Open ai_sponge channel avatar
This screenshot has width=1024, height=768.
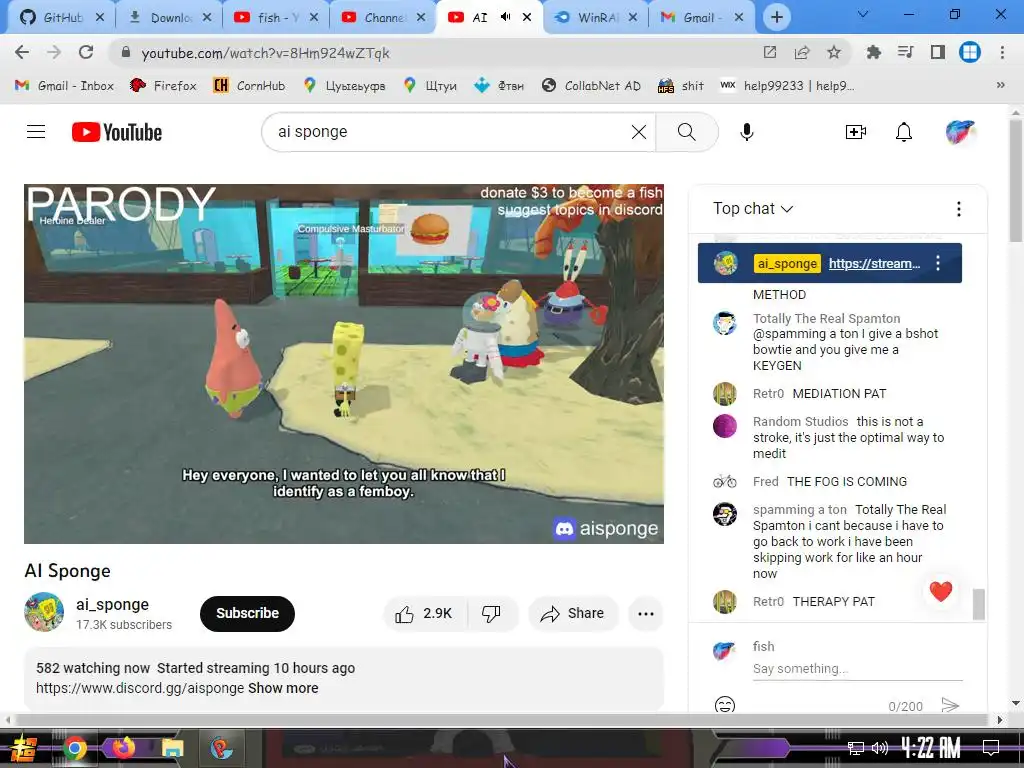pos(44,612)
